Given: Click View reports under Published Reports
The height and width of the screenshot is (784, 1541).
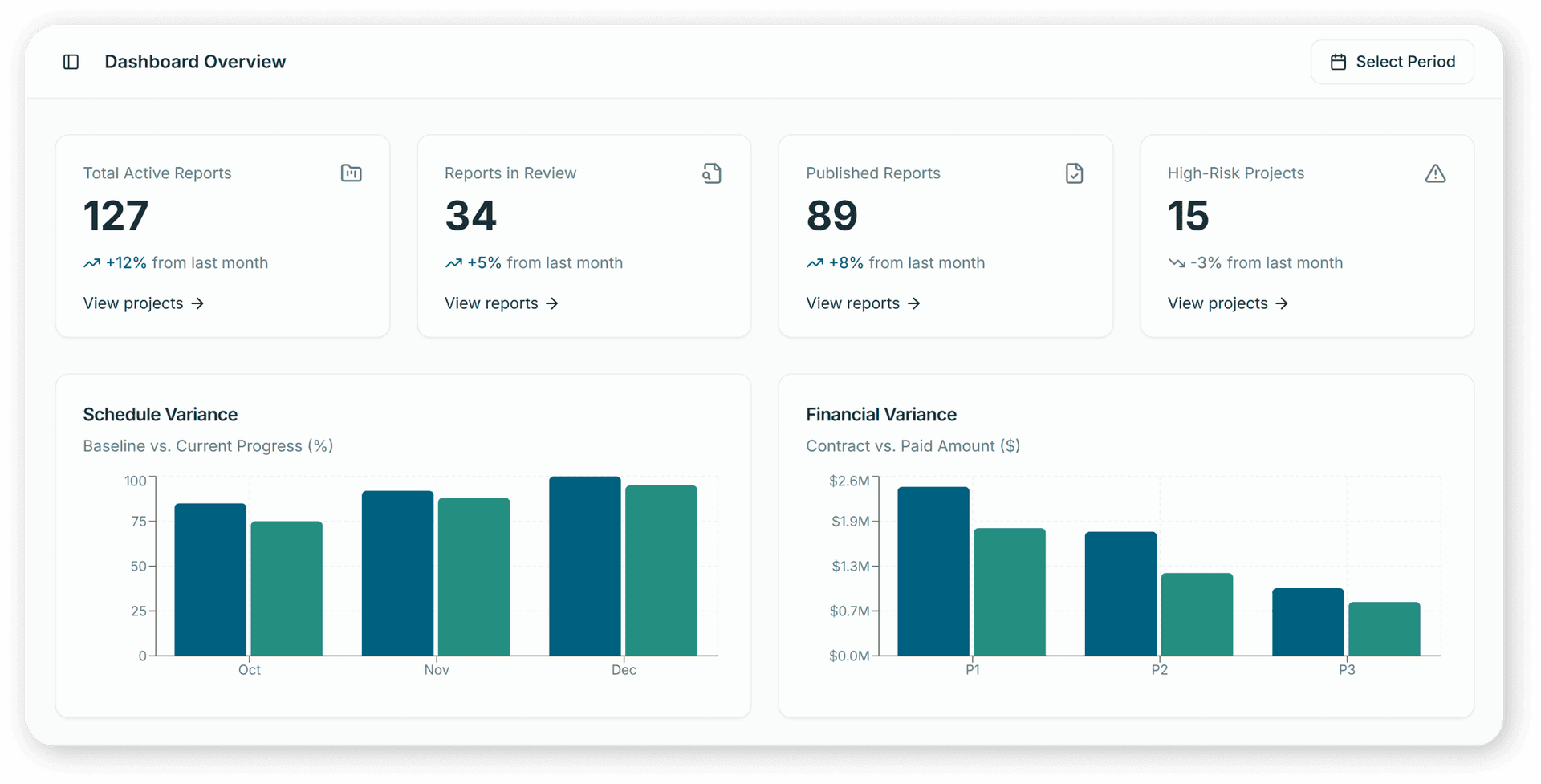Looking at the screenshot, I should tap(853, 303).
